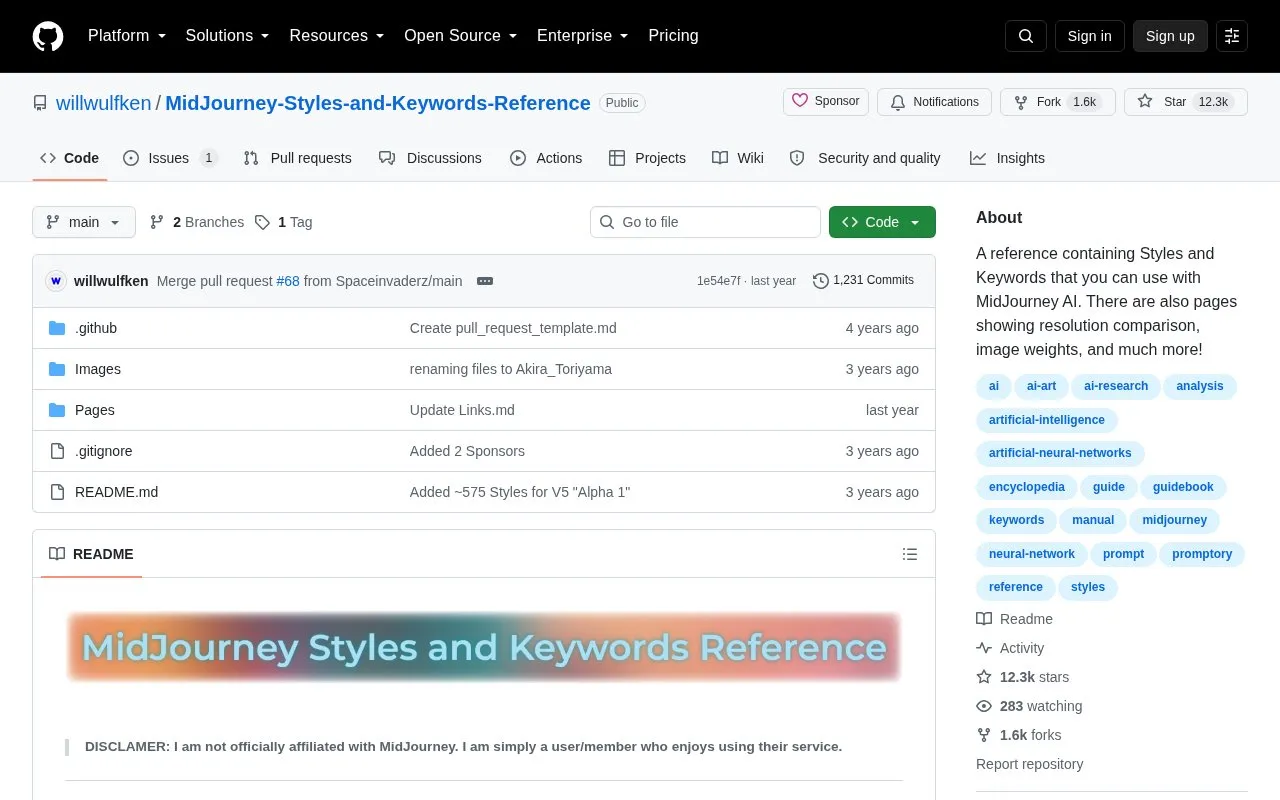The height and width of the screenshot is (800, 1280).
Task: Focus the Go to file search field
Action: [705, 222]
